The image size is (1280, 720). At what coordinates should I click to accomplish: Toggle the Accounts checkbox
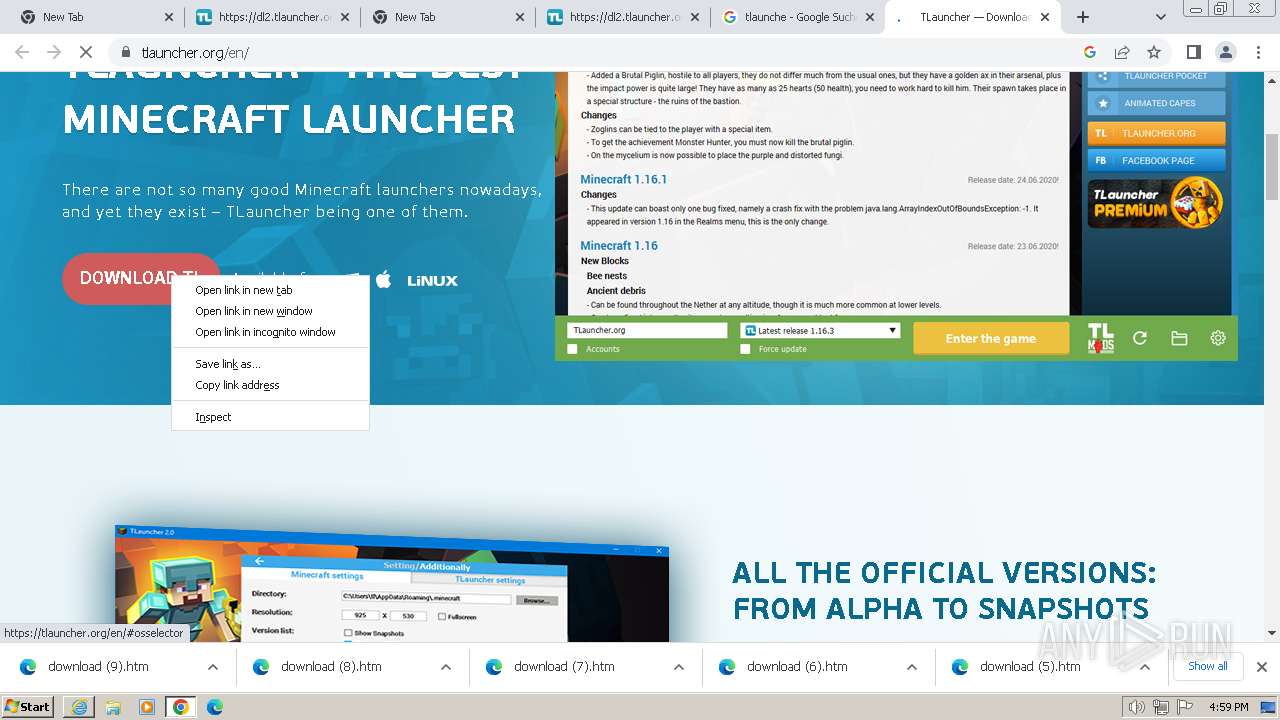pyautogui.click(x=573, y=349)
